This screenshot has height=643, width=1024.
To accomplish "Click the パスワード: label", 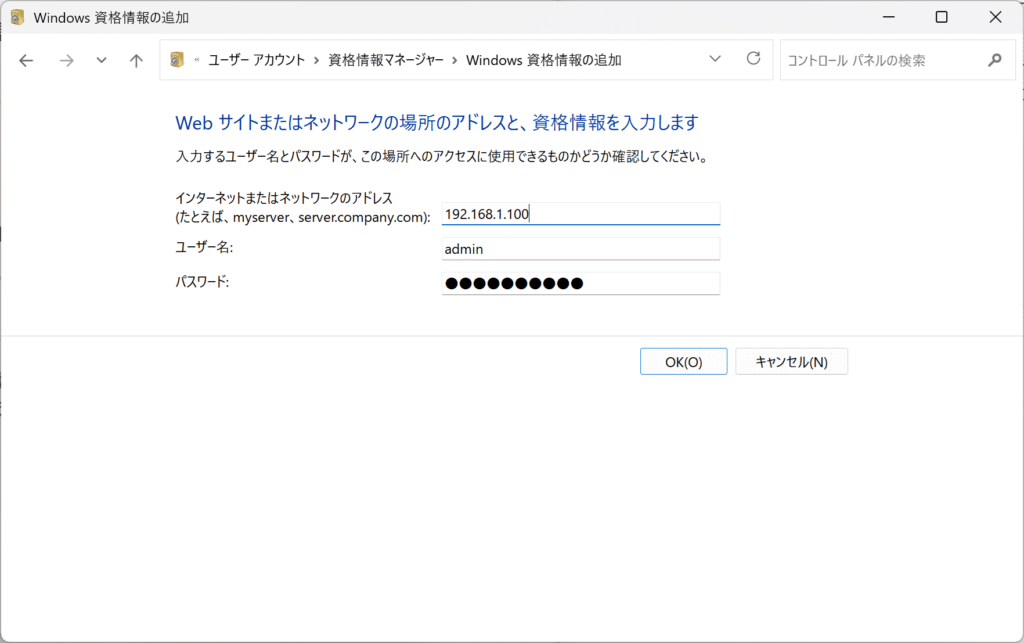I will coord(202,282).
